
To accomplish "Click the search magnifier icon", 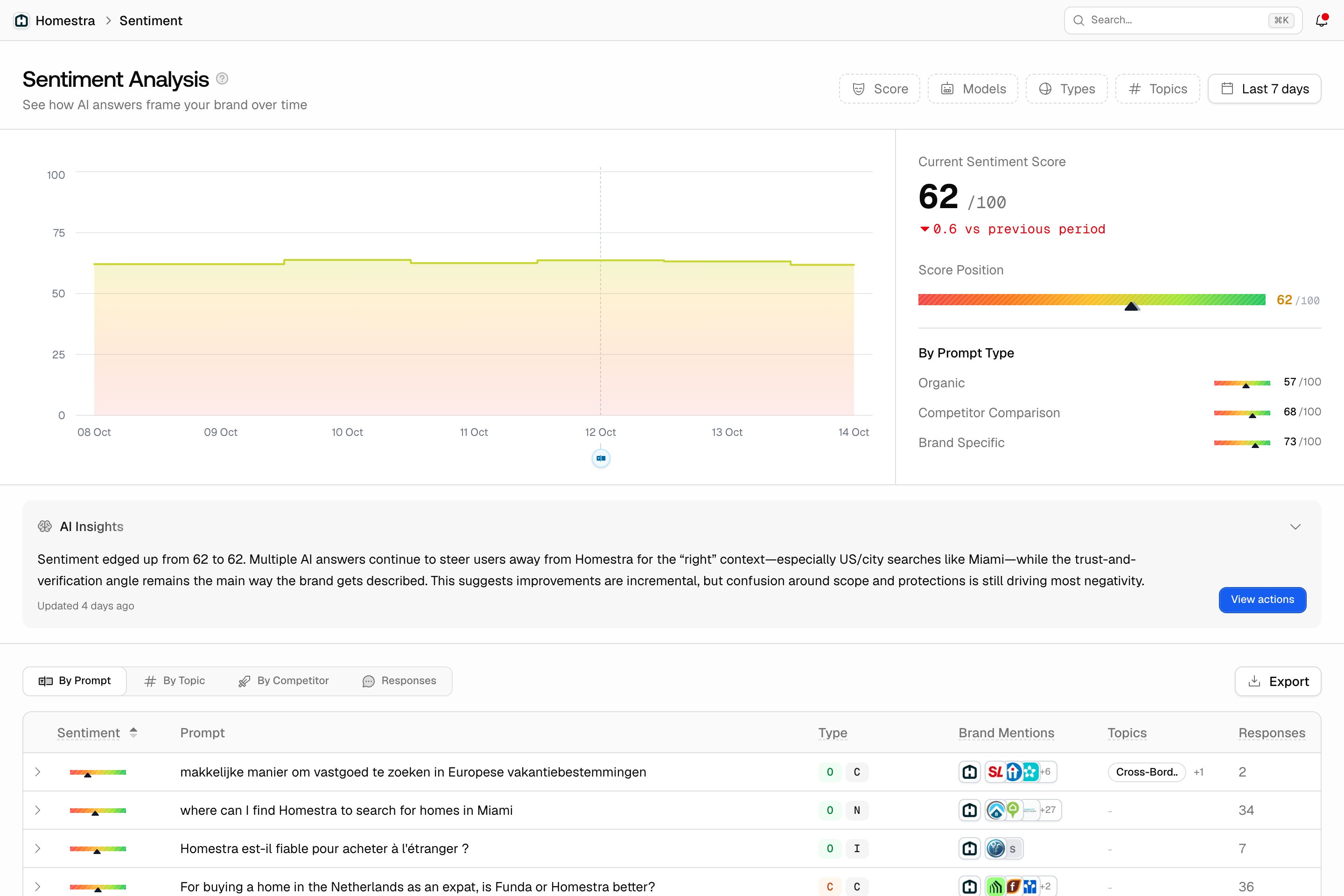I will click(1078, 21).
